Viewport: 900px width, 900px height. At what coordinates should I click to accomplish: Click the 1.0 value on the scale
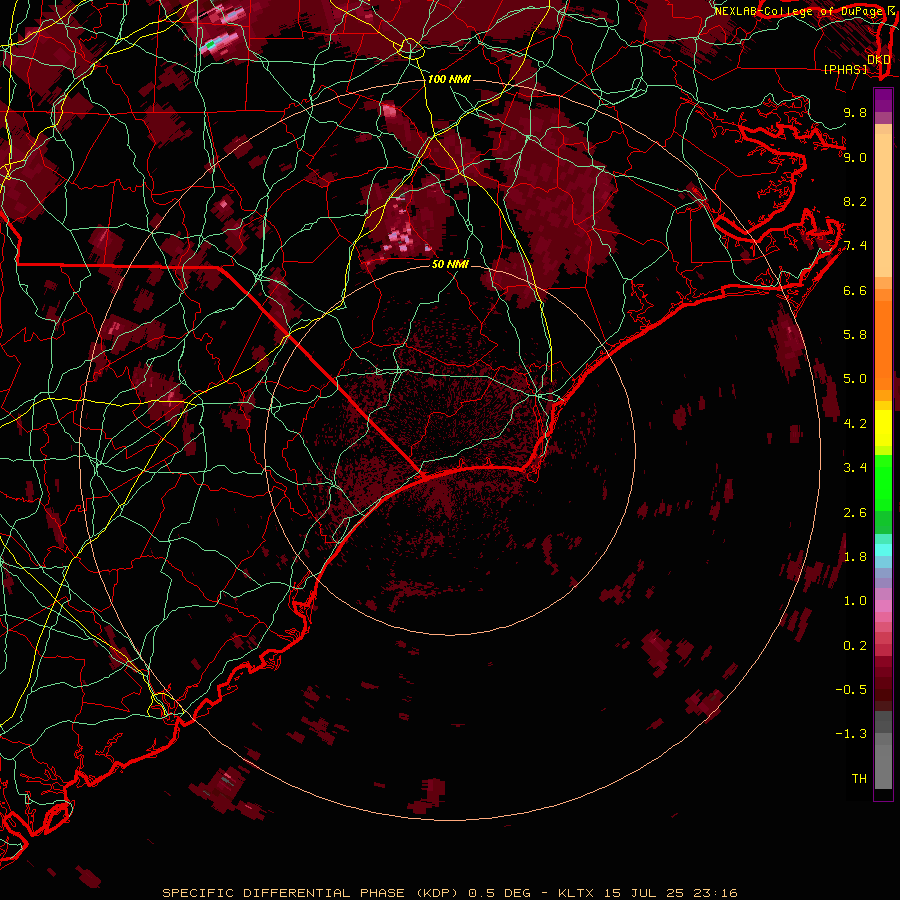pos(855,600)
